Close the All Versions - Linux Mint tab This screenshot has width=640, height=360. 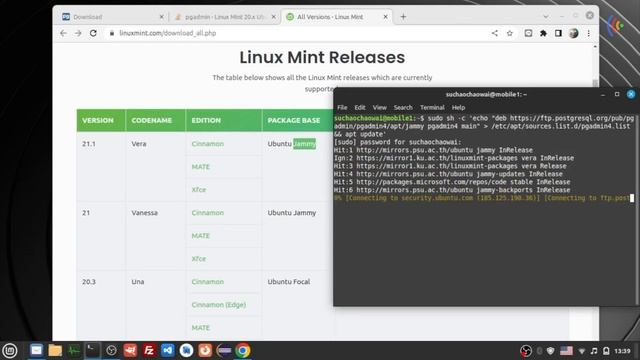[385, 17]
